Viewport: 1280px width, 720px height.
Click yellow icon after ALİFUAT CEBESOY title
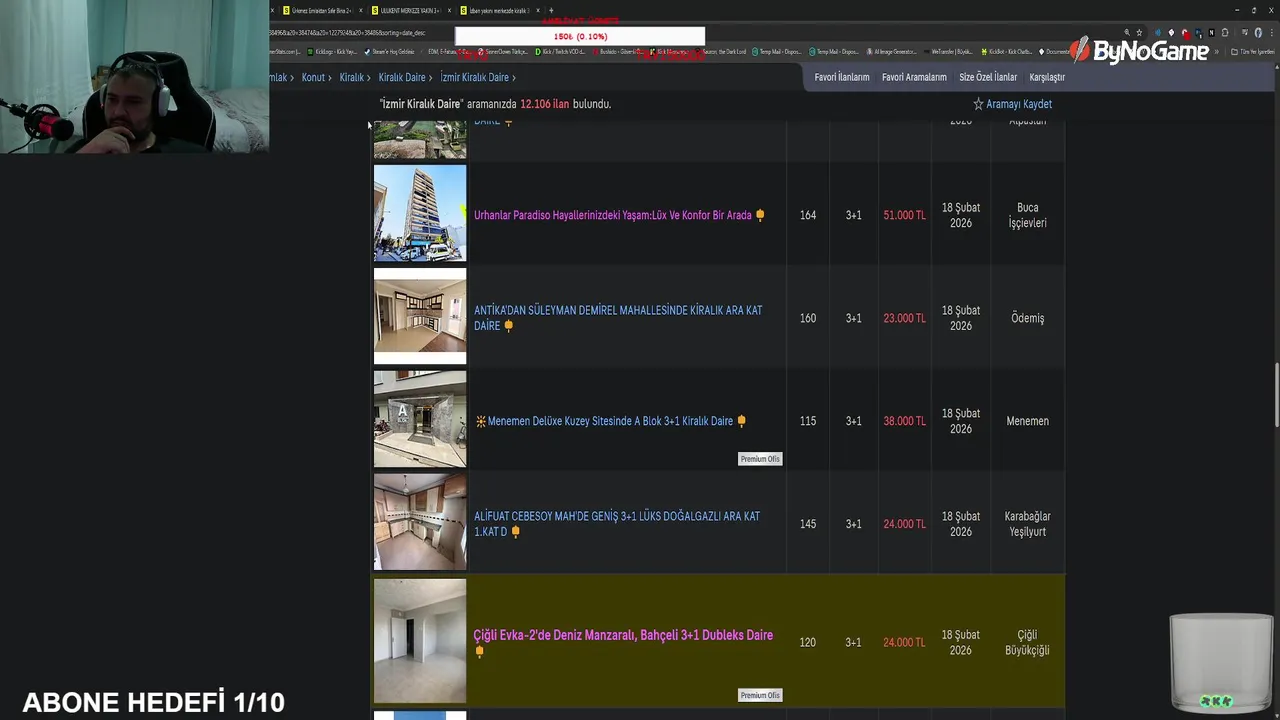point(515,532)
